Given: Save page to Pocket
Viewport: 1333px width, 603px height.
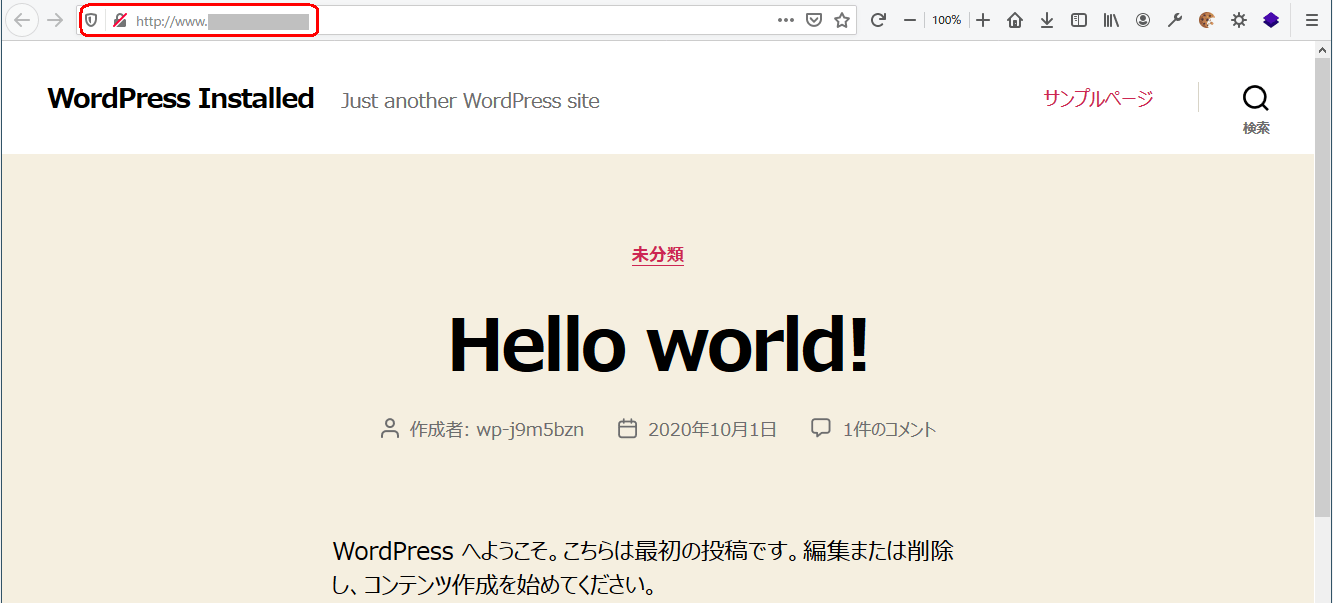Looking at the screenshot, I should [814, 20].
